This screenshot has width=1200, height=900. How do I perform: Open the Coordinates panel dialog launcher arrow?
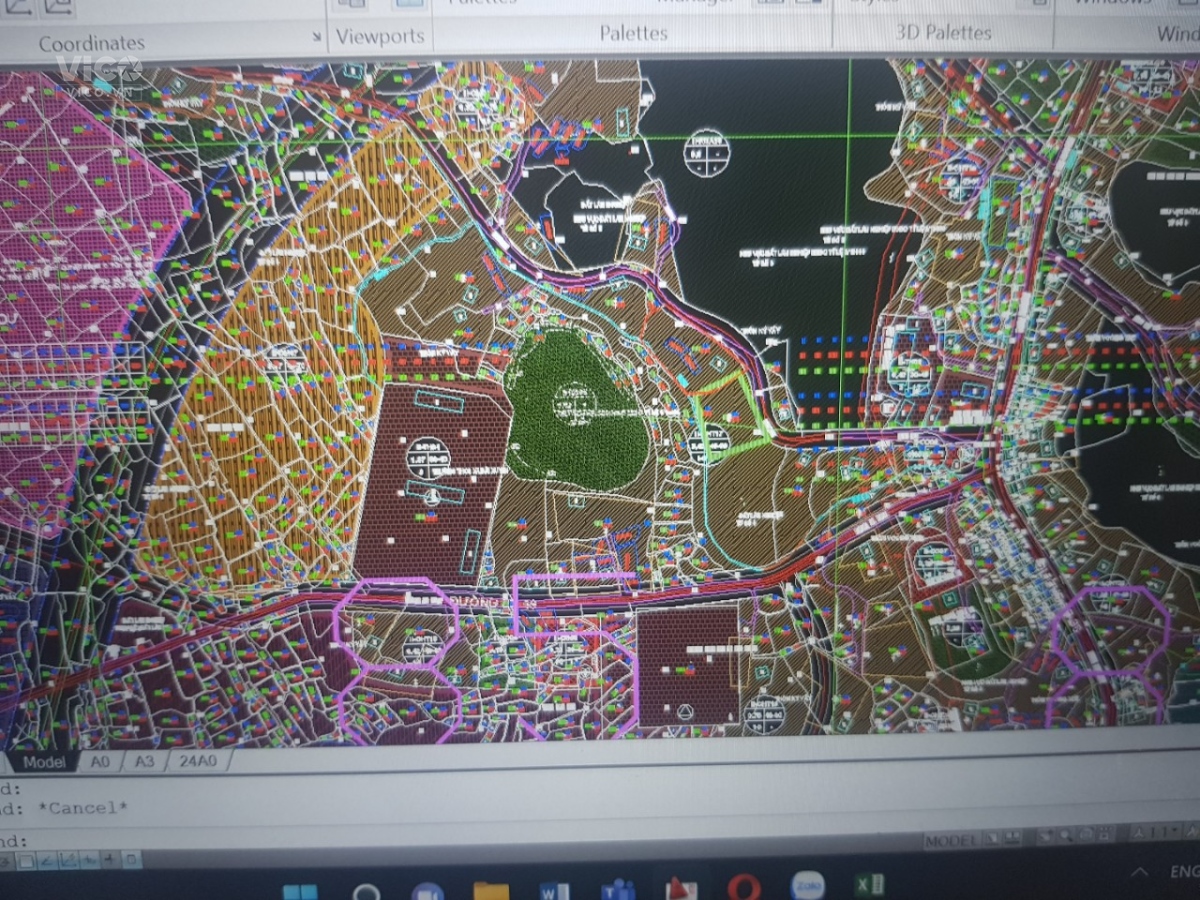[317, 38]
